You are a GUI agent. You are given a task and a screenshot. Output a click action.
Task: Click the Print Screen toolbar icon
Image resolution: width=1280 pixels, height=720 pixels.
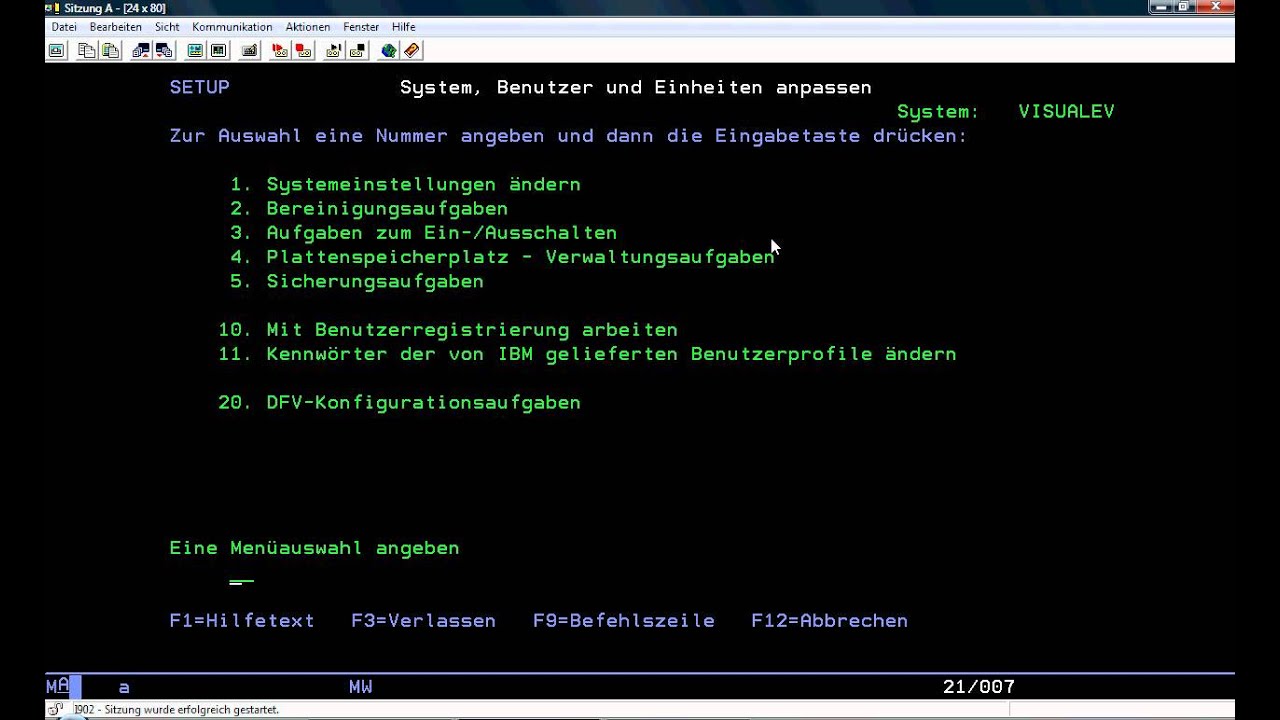point(57,50)
